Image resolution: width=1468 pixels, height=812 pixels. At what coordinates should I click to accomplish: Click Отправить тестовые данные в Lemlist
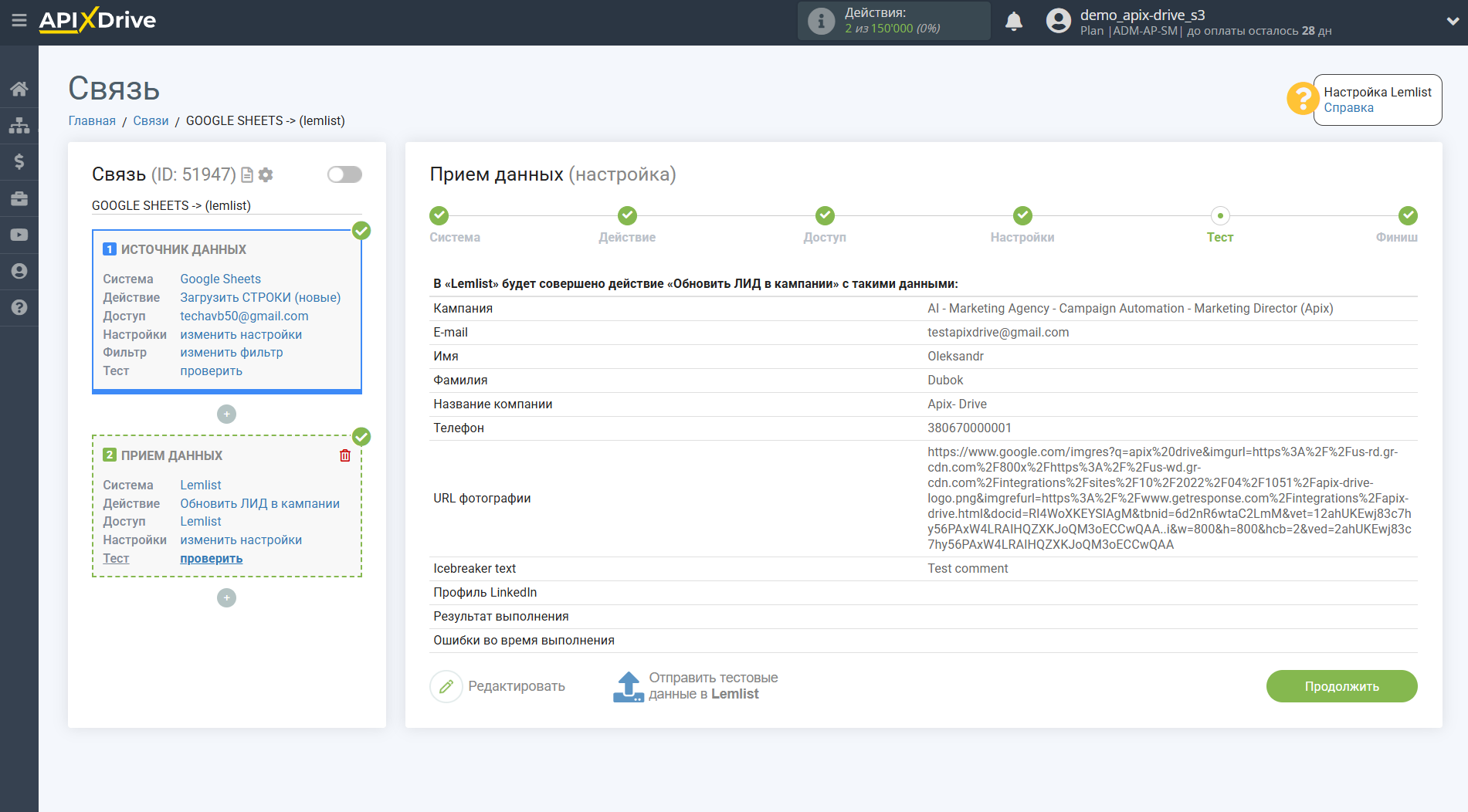pos(713,686)
